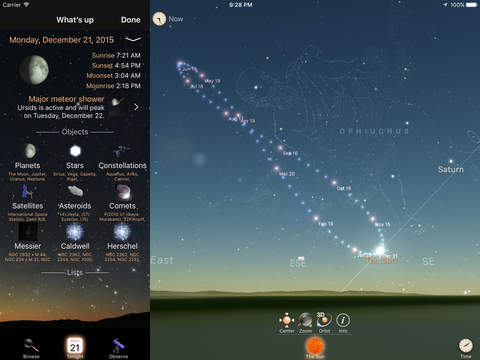Tap the Sunset 4:54 PM entry
This screenshot has width=480, height=360.
116,65
